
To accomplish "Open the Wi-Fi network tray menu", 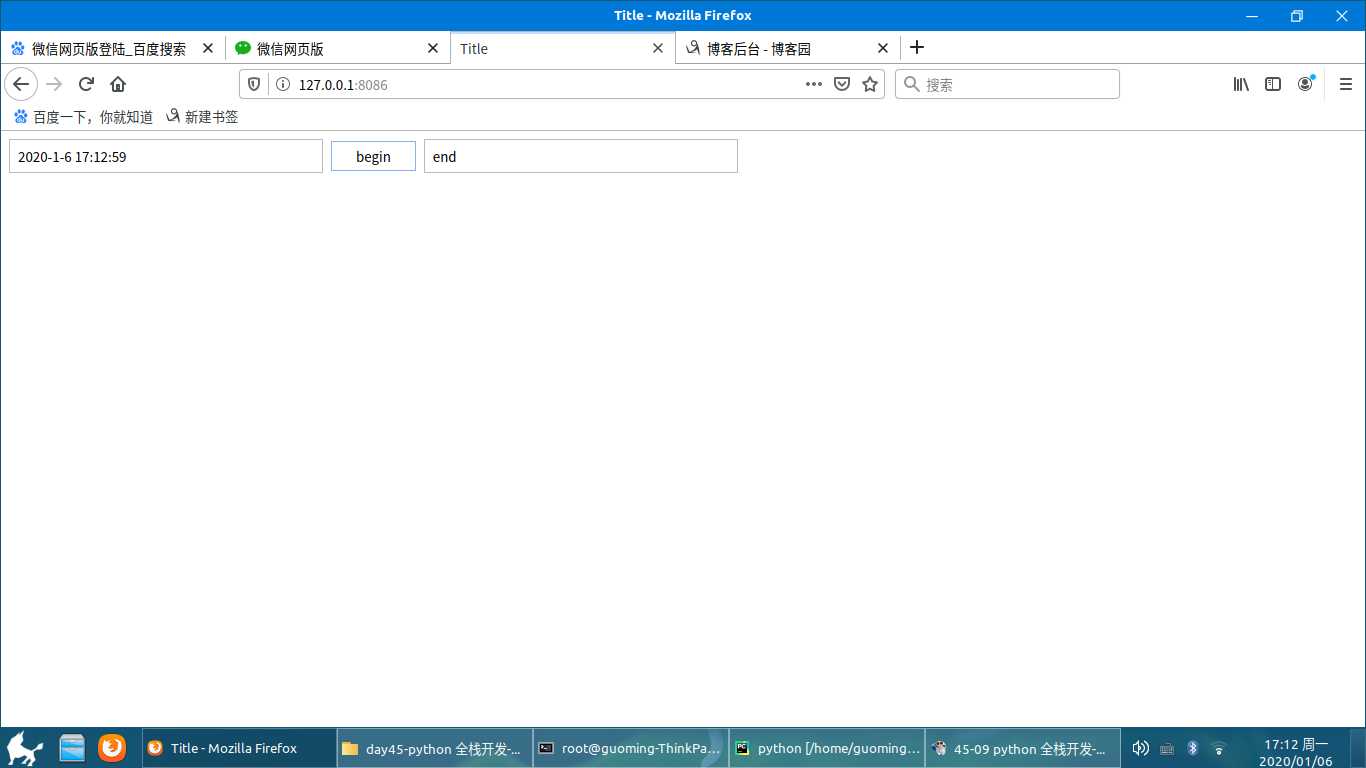I will click(1218, 748).
